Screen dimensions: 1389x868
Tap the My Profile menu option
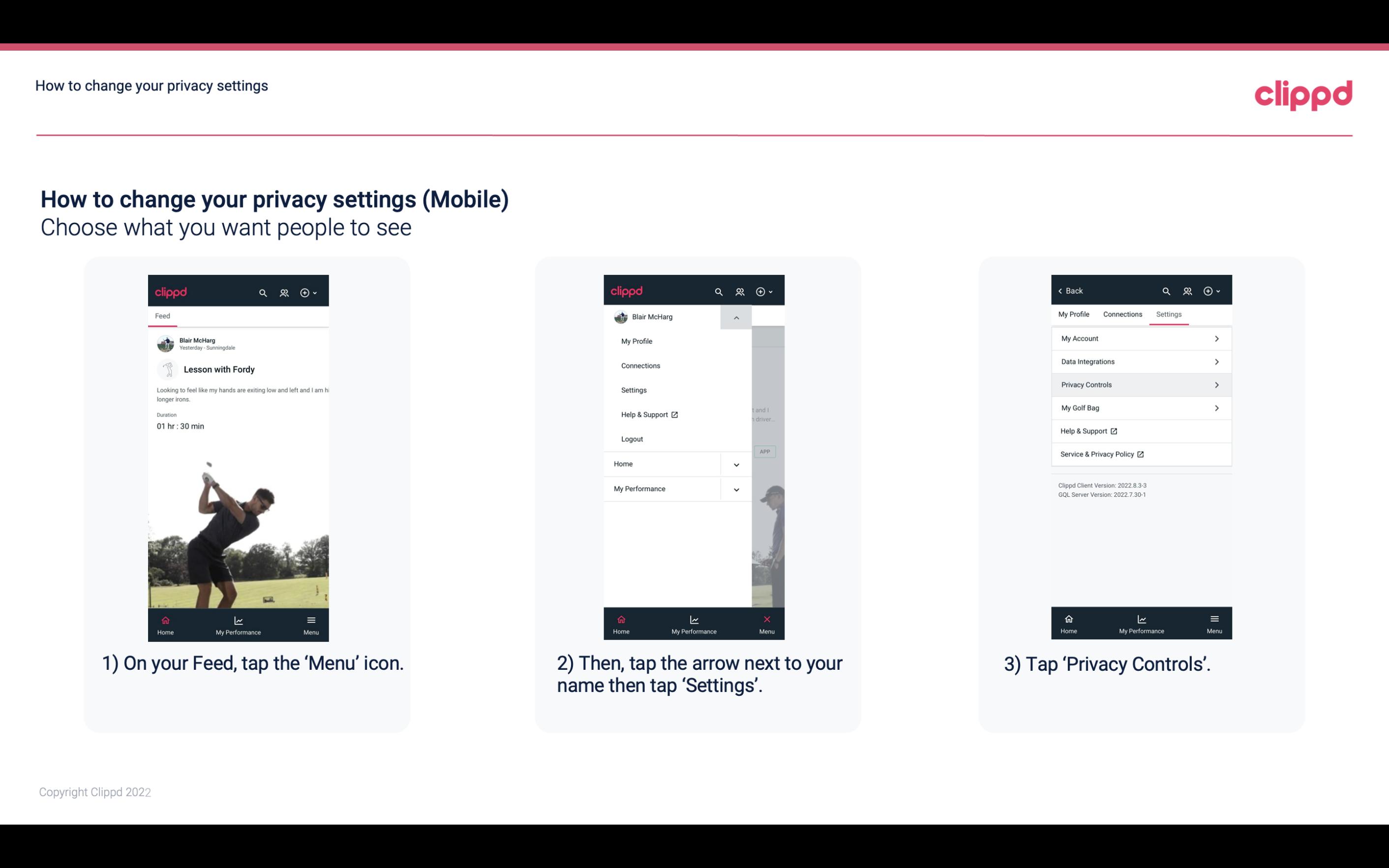pos(636,341)
